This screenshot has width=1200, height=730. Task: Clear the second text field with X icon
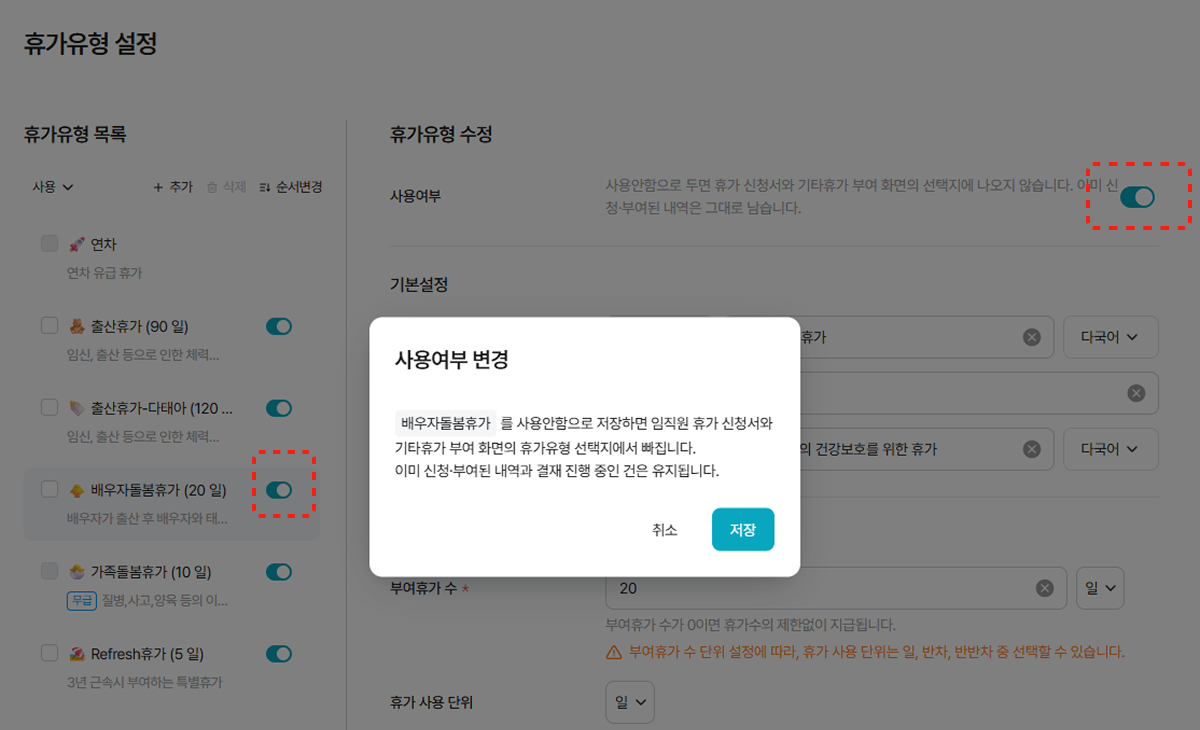click(x=1136, y=393)
